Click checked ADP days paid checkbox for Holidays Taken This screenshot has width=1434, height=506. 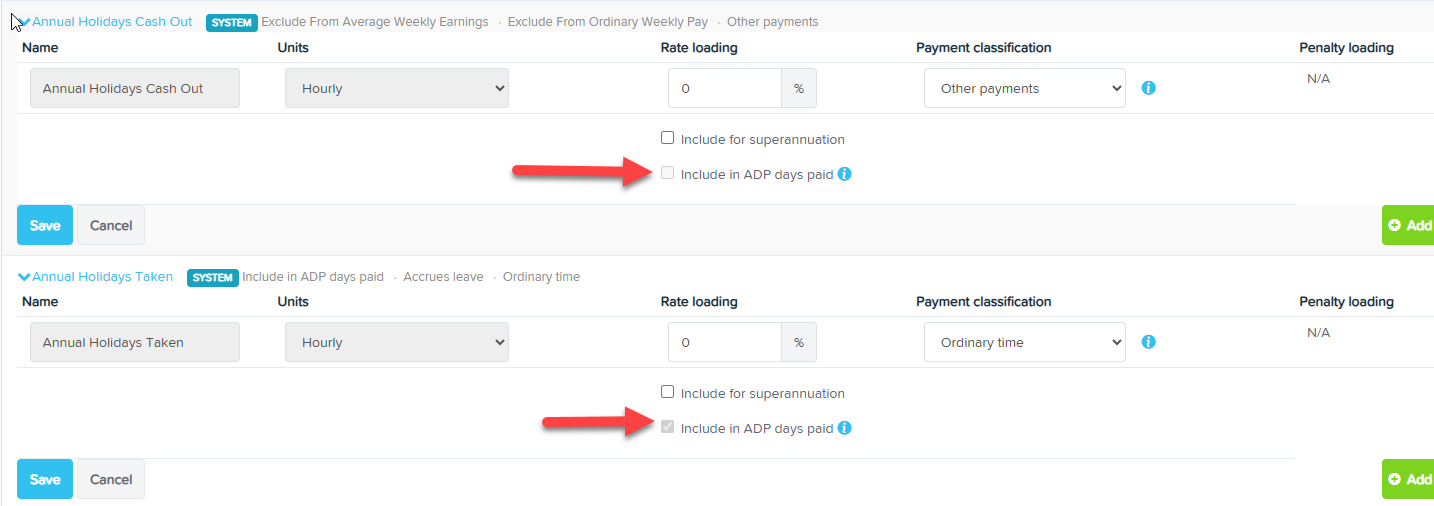pyautogui.click(x=668, y=427)
